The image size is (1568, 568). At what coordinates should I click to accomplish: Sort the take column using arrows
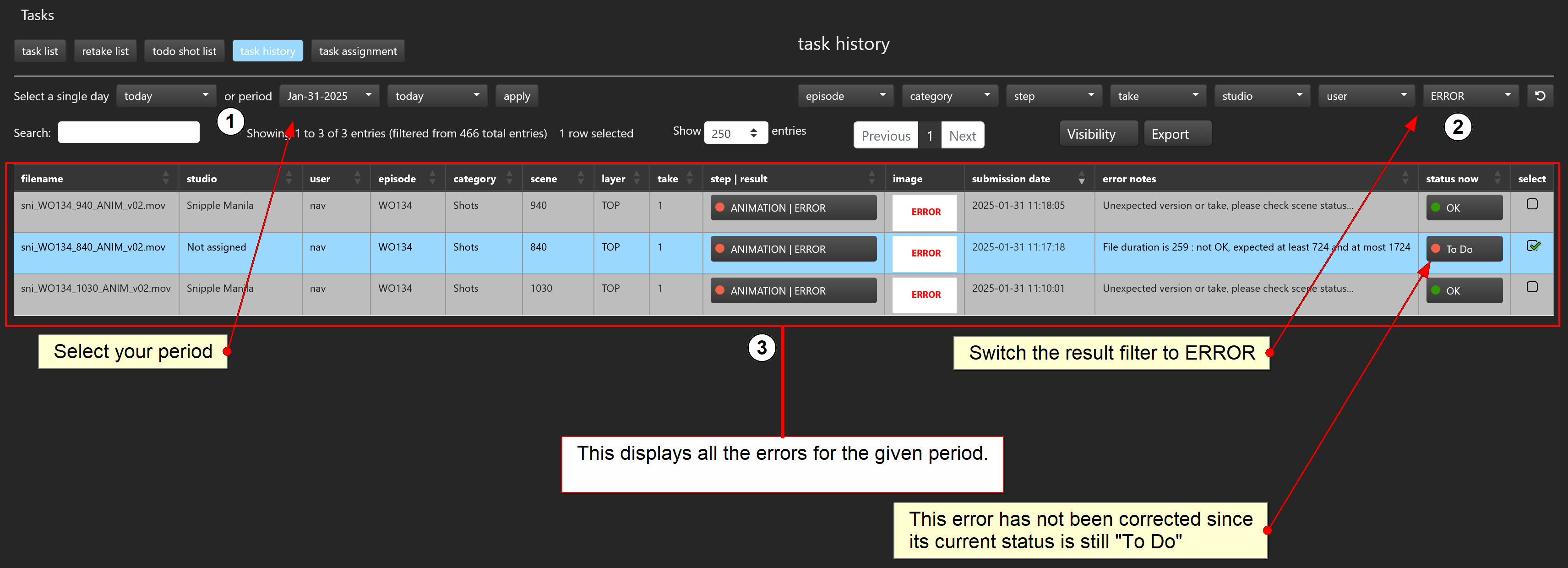point(689,178)
